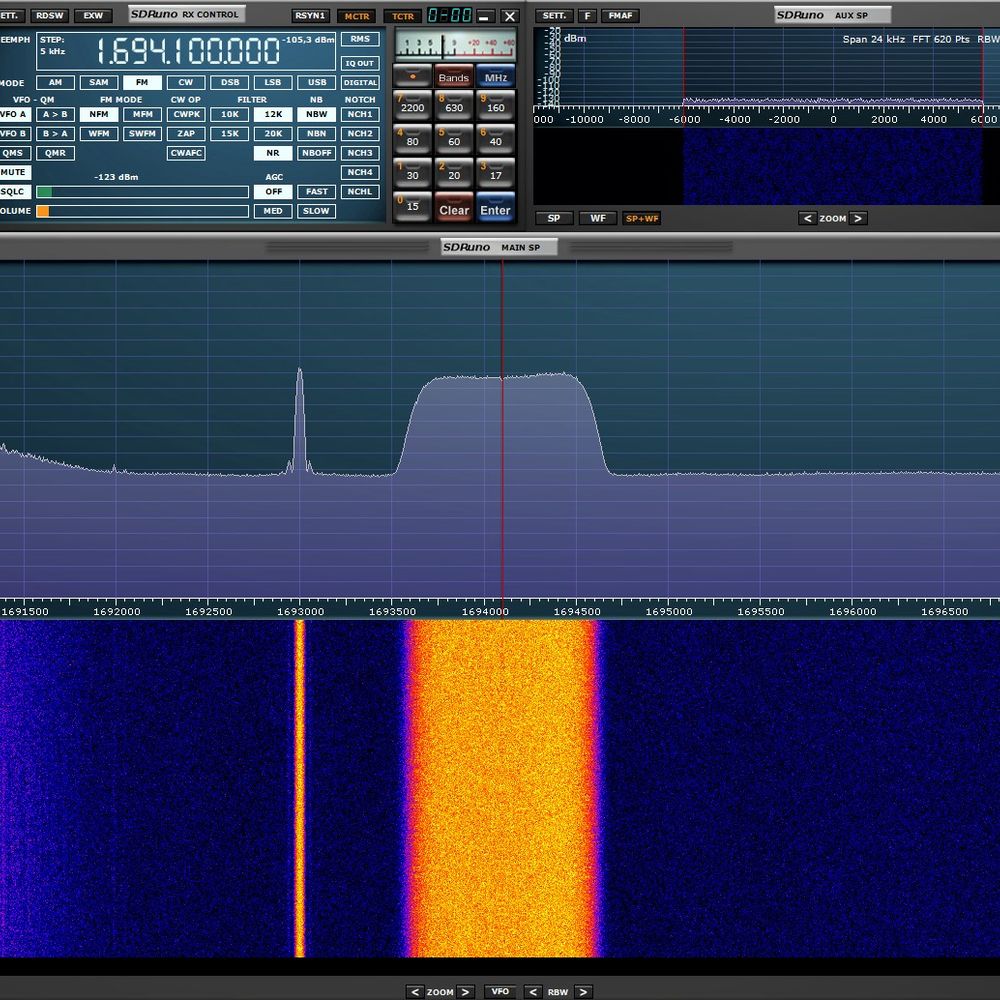Image resolution: width=1000 pixels, height=1000 pixels.
Task: Choose WFM FM mode
Action: (99, 133)
